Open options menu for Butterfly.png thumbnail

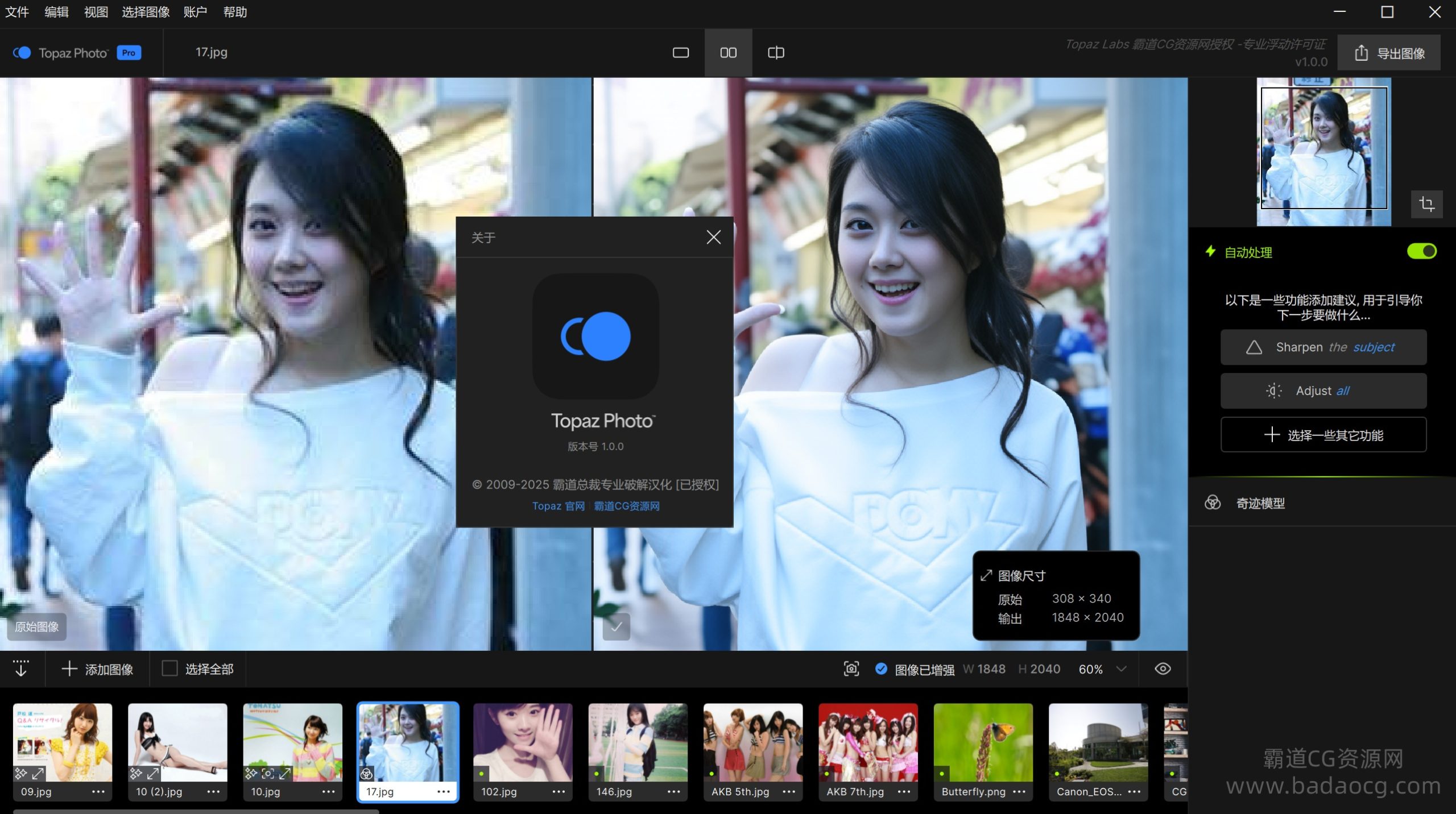[1019, 791]
